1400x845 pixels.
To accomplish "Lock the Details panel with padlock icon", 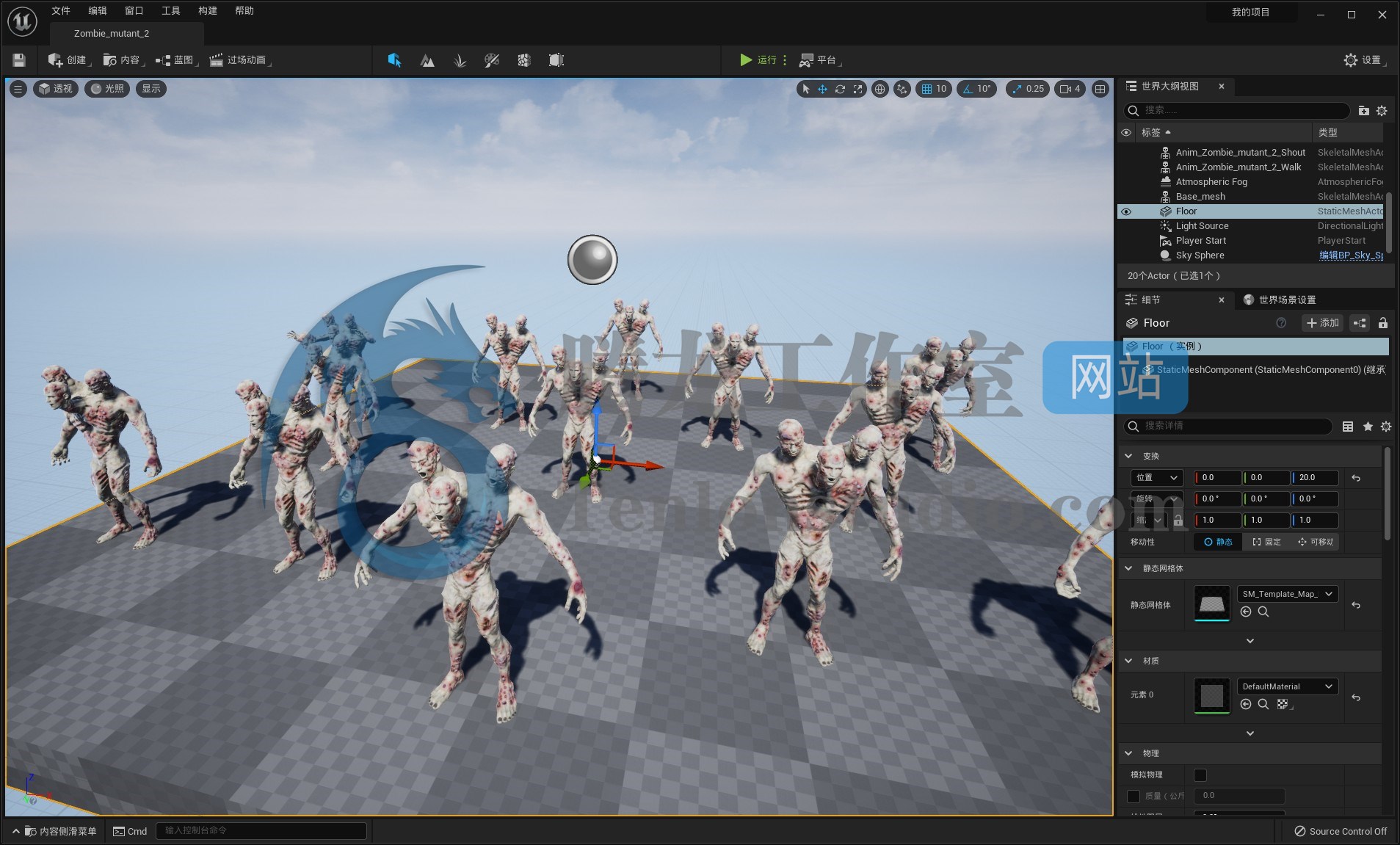I will pos(1383,323).
